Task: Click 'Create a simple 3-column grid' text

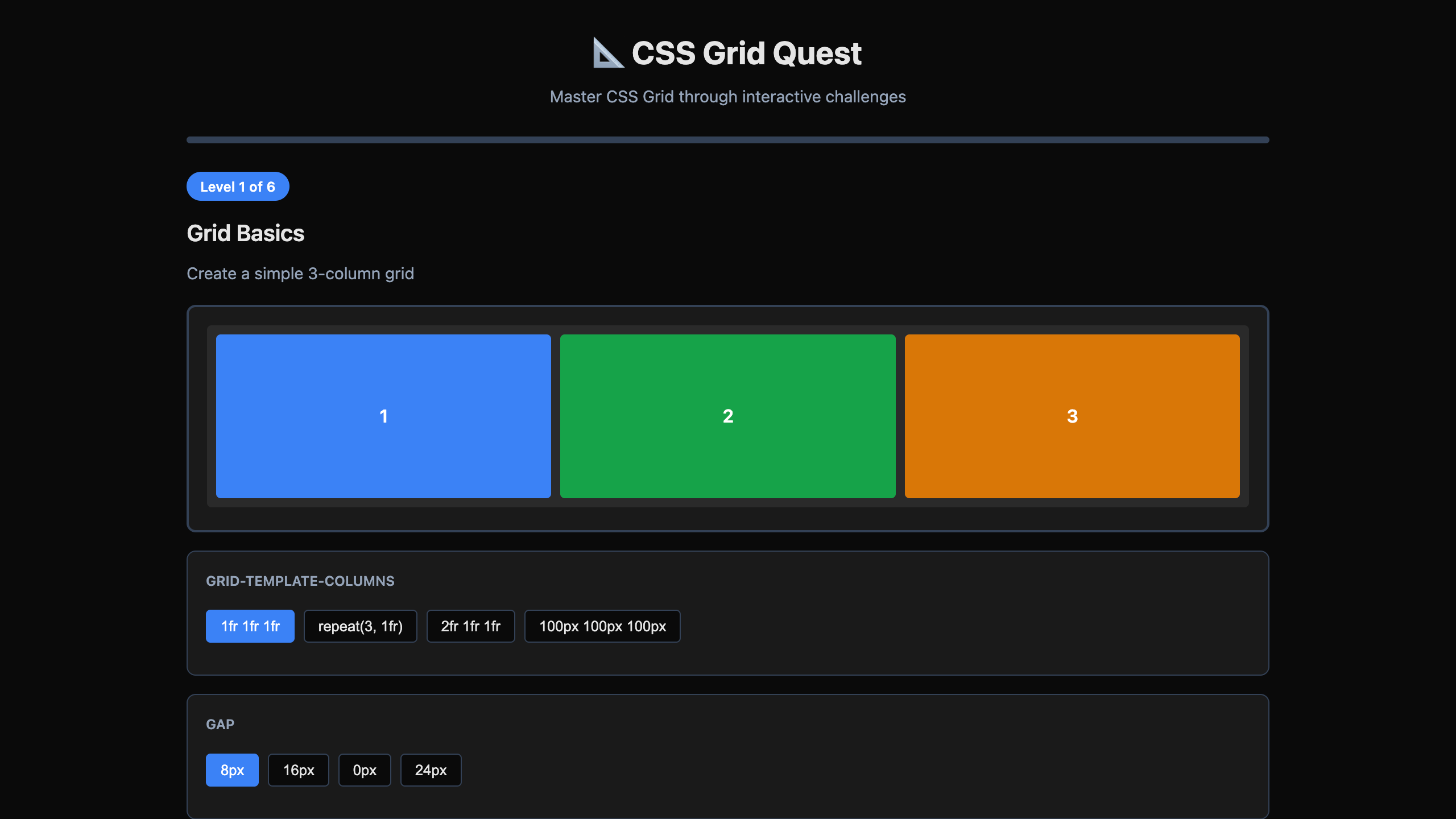Action: tap(300, 274)
